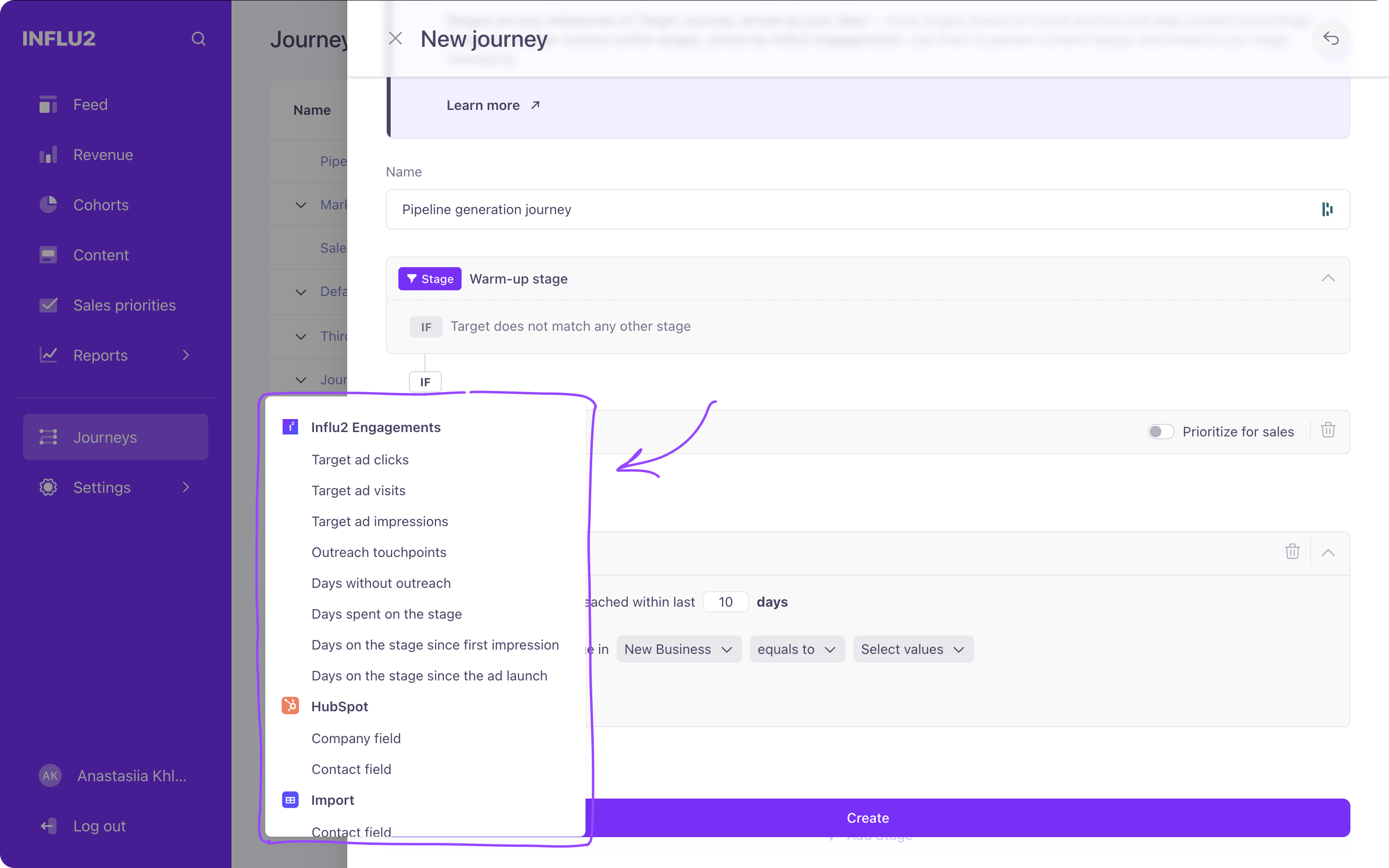Click the Import table icon
The image size is (1389, 868).
coord(290,800)
